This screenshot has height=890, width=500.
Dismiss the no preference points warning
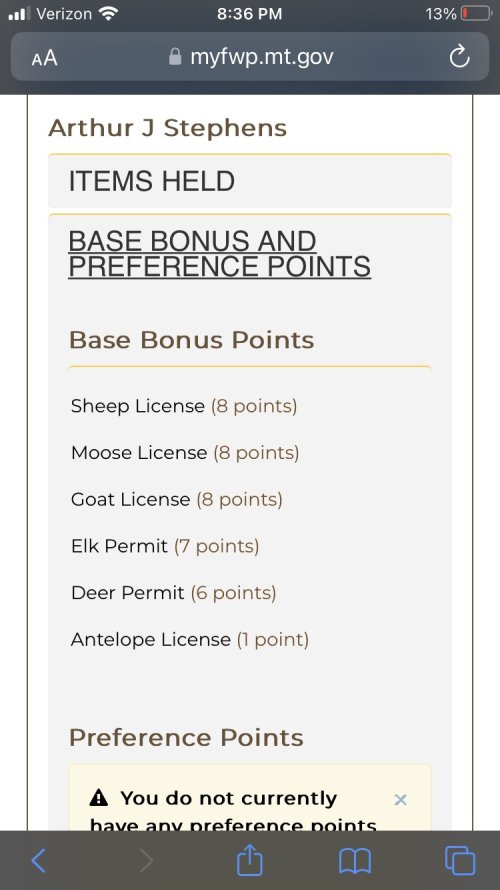(x=400, y=800)
